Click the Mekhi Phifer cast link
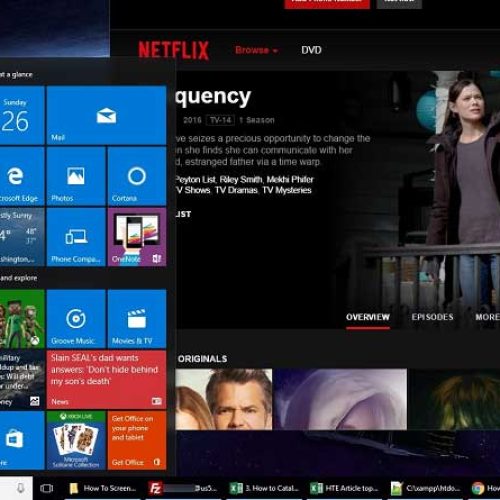This screenshot has height=500, width=500. click(x=290, y=180)
